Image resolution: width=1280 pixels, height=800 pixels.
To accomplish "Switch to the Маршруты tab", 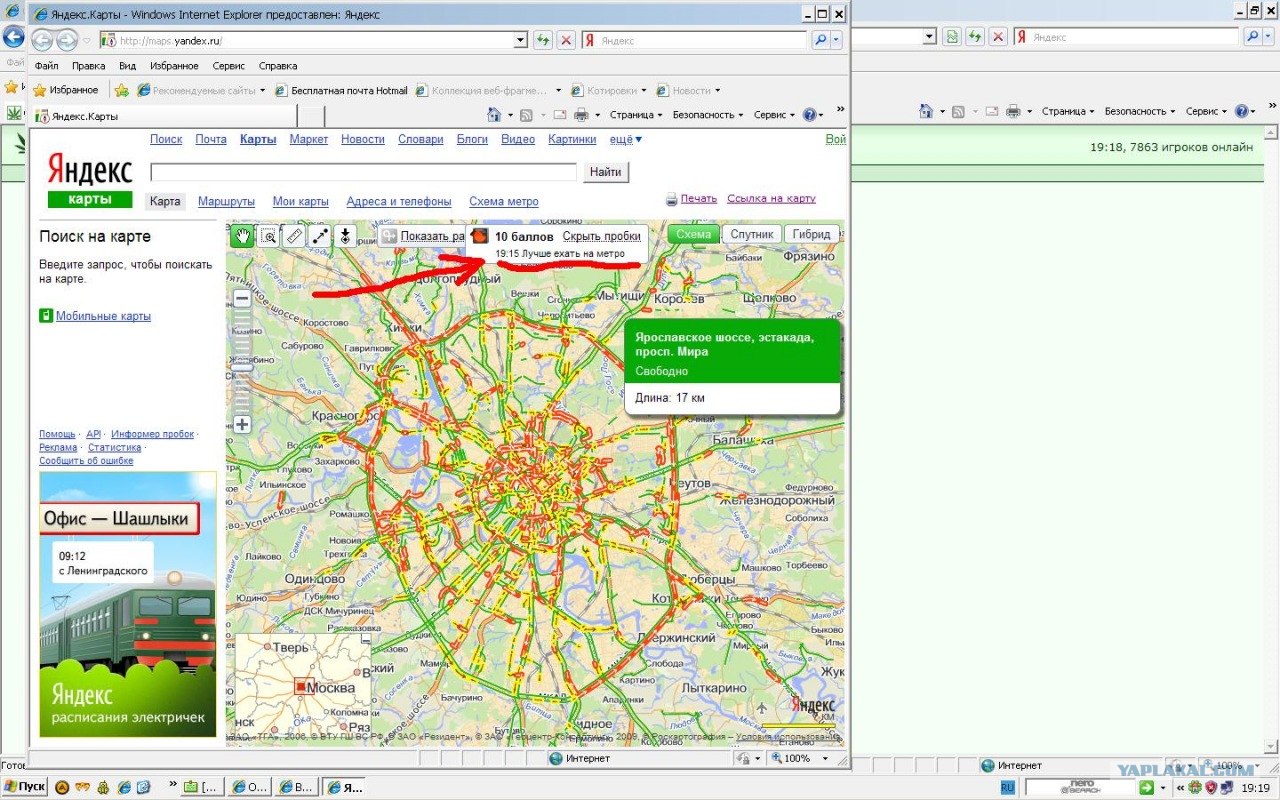I will point(226,202).
